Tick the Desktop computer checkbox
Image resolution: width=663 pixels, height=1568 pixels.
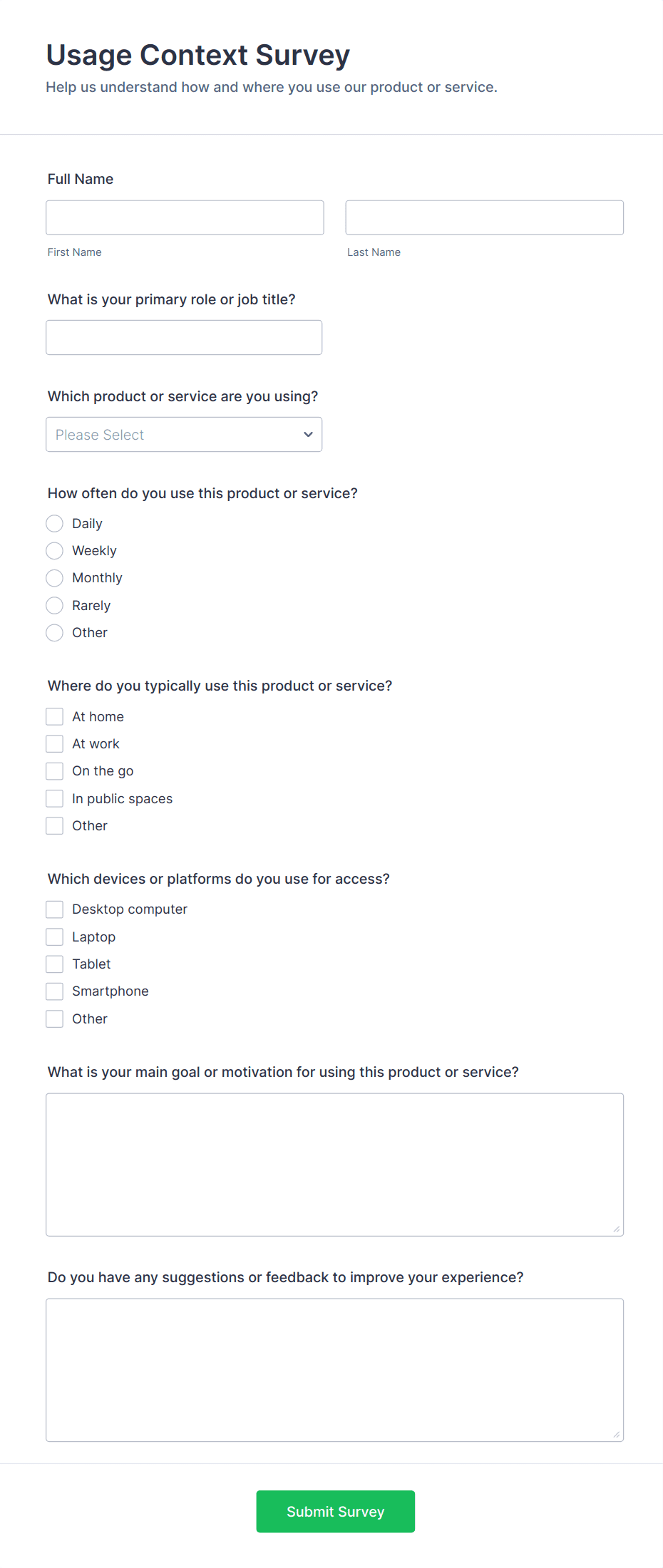click(x=55, y=909)
